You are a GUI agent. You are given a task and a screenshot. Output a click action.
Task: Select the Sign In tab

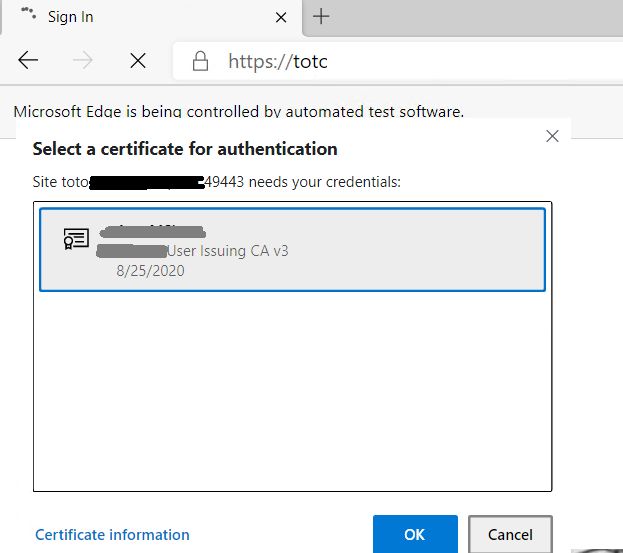151,17
